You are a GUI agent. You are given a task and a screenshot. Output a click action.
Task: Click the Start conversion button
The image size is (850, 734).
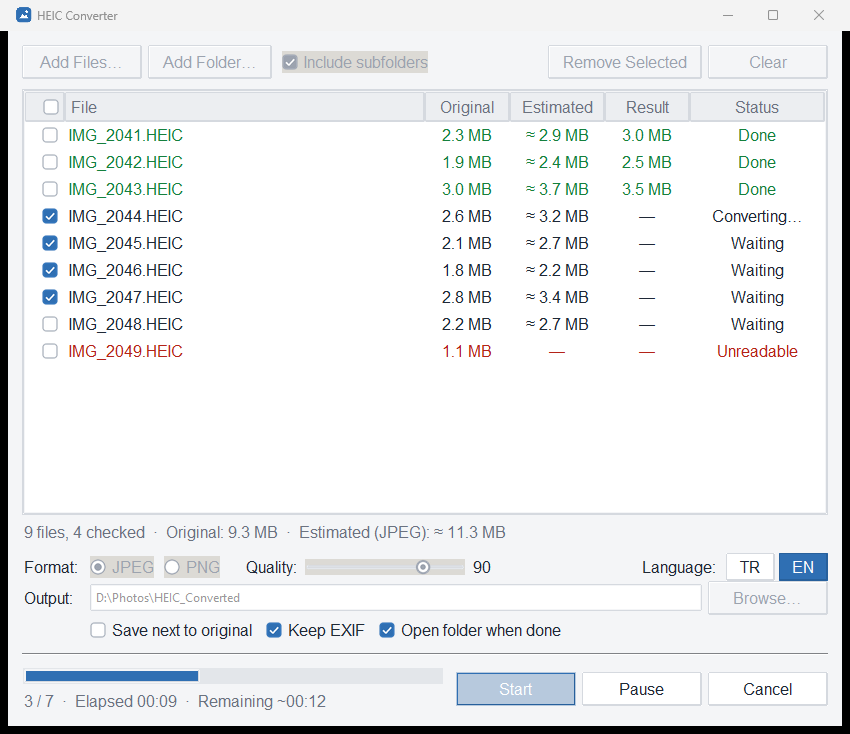click(x=516, y=689)
